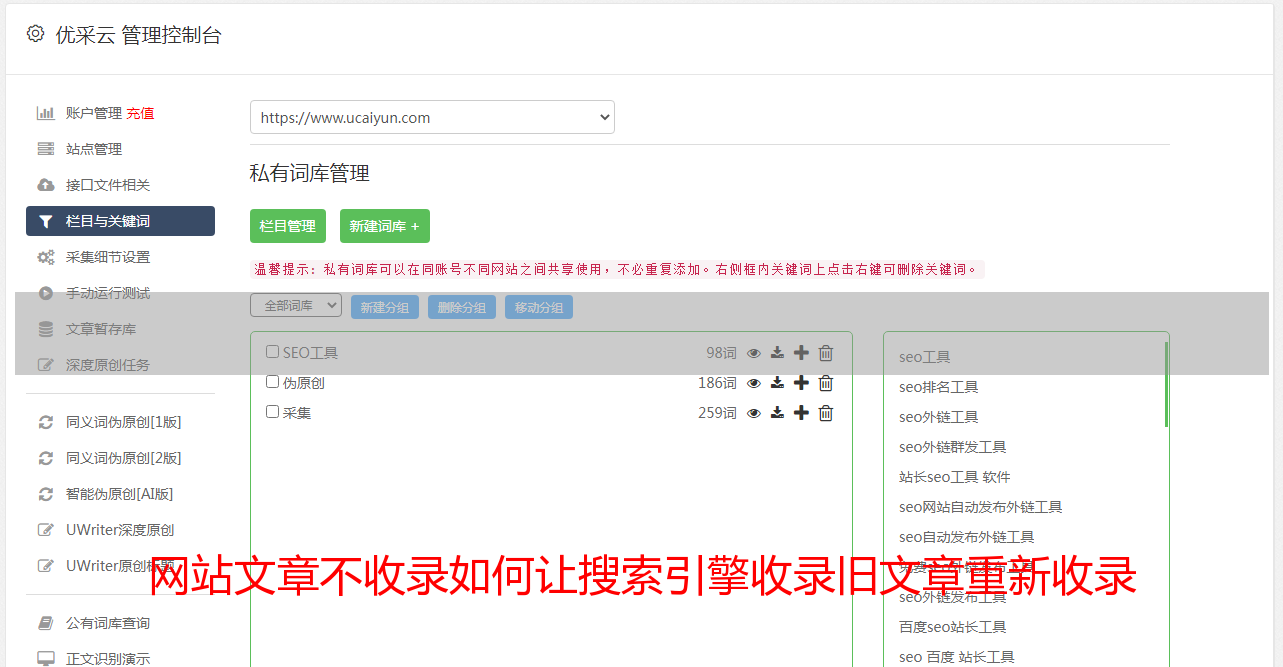Select keyword seo外链工具

(x=938, y=417)
